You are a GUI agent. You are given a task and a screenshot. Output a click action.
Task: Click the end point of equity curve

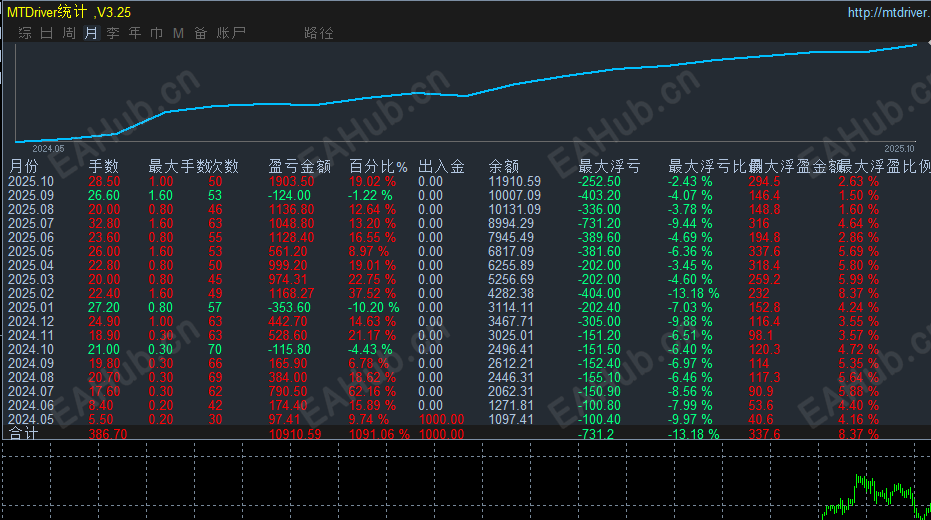click(916, 45)
